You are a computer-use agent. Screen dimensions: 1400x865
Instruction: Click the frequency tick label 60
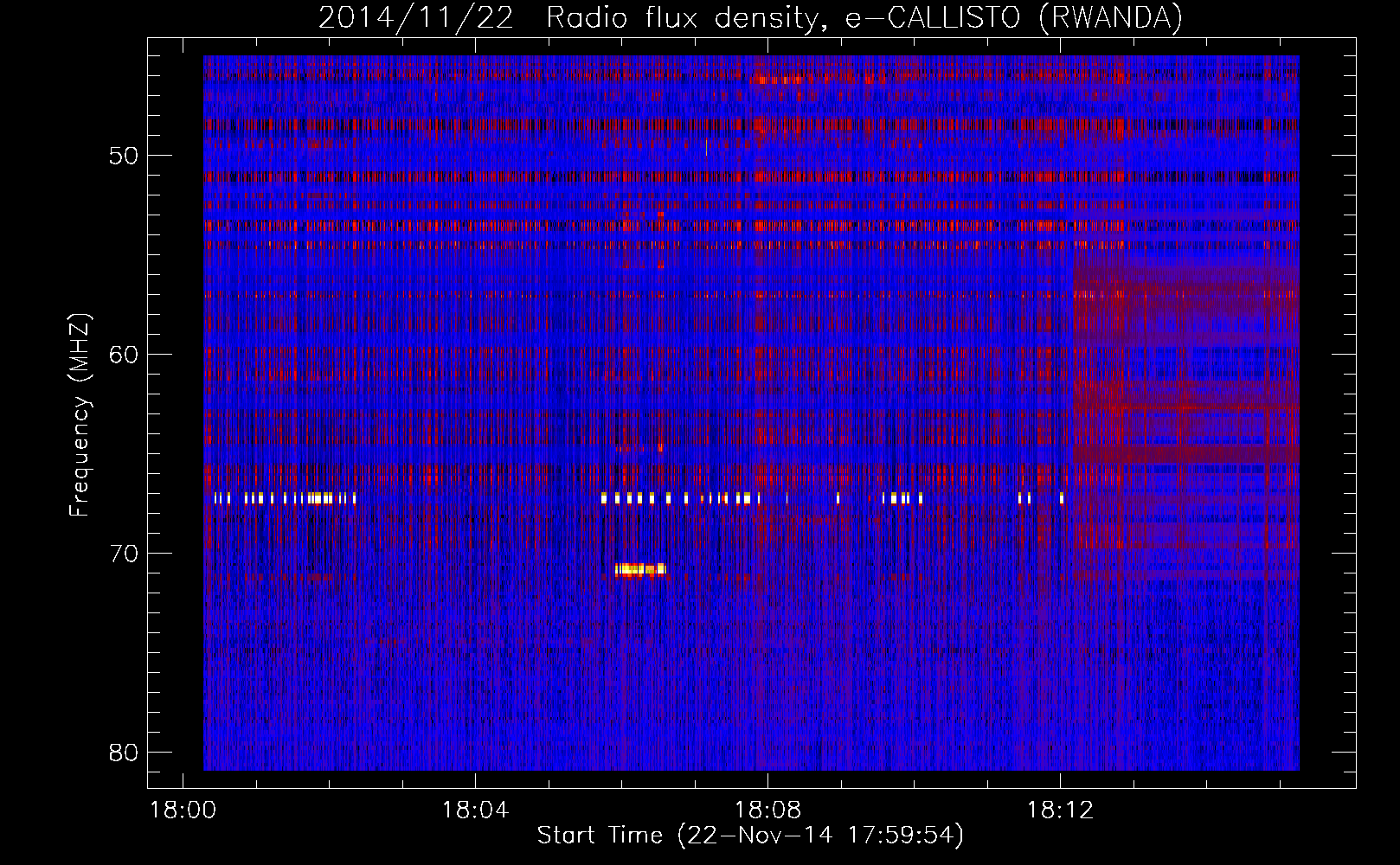124,355
